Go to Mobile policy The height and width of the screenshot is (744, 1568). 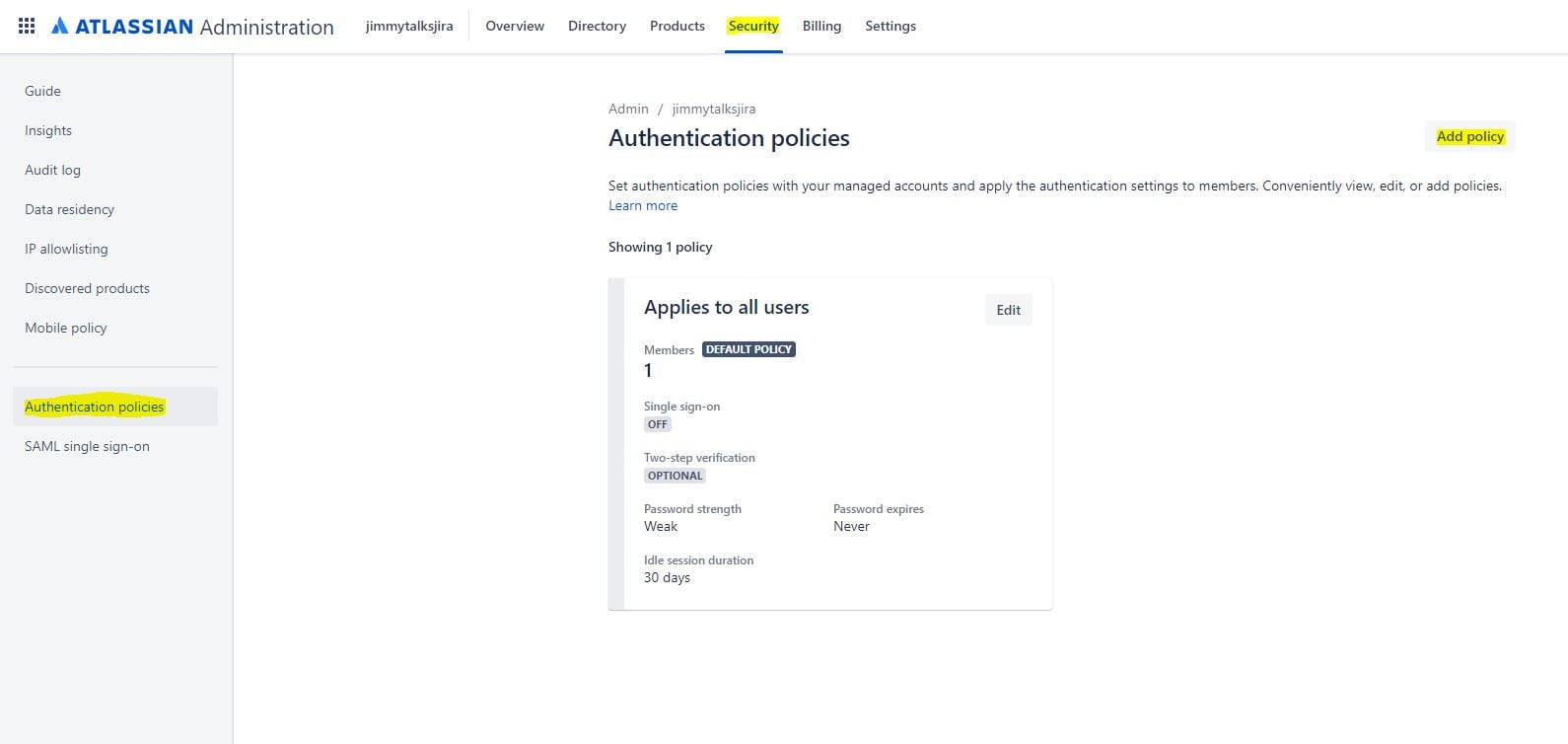coord(115,328)
